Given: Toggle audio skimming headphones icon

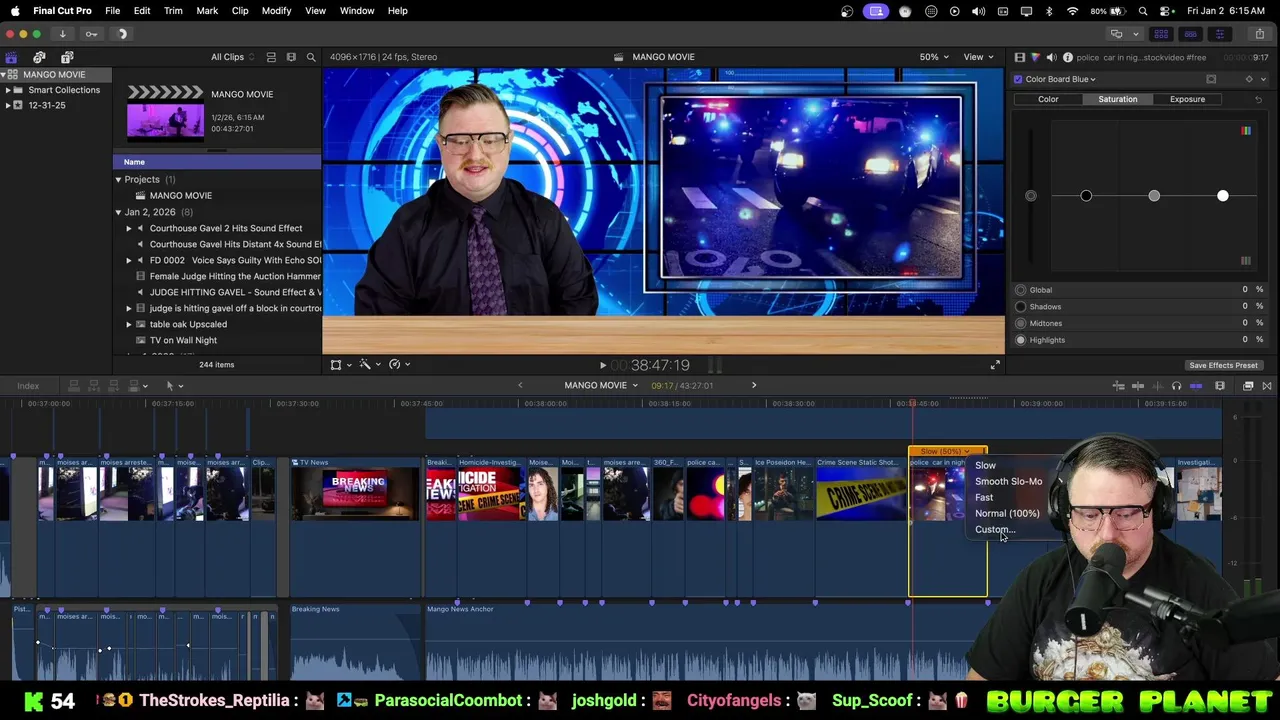Looking at the screenshot, I should coord(1177,386).
